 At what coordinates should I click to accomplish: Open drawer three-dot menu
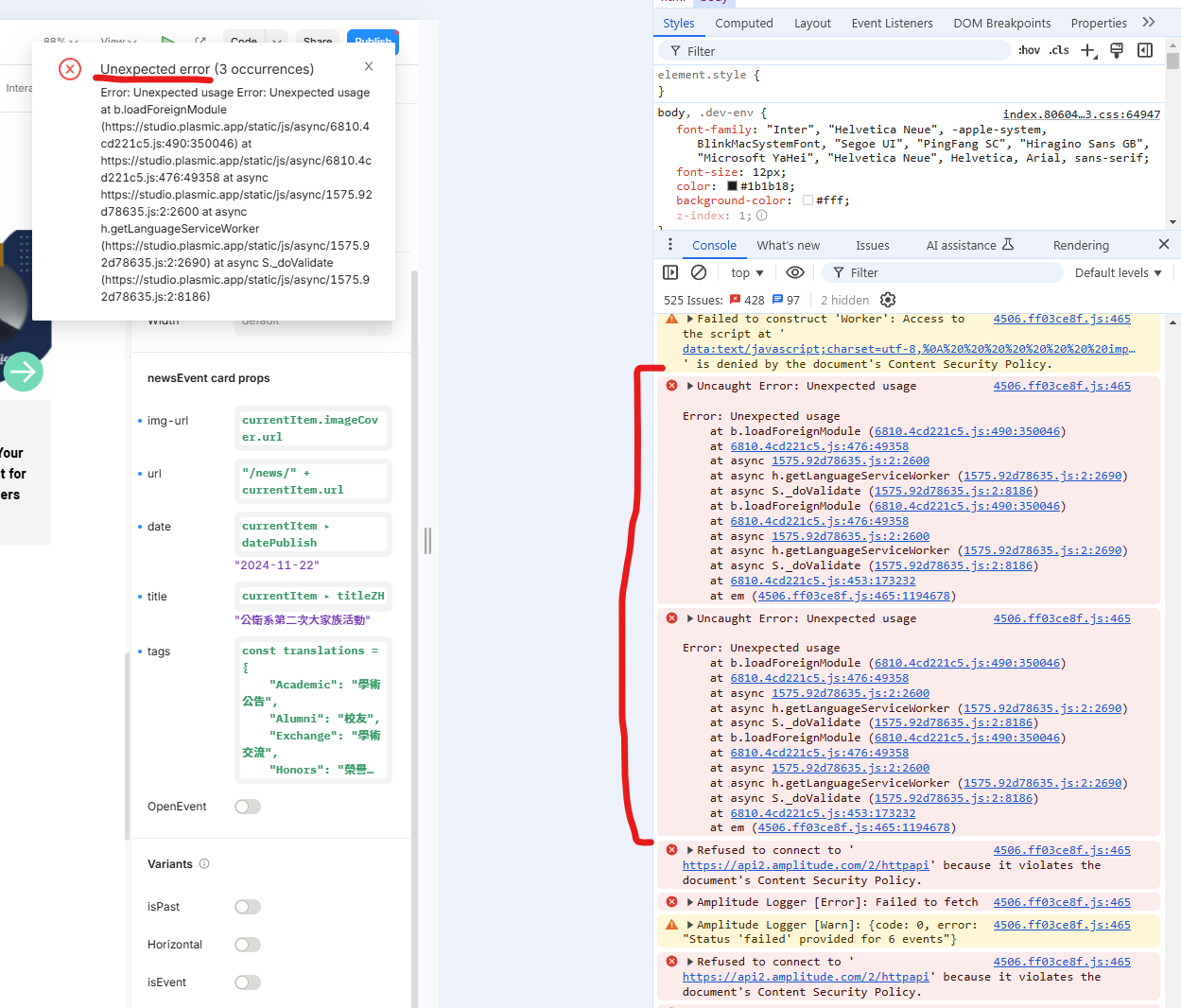click(670, 245)
